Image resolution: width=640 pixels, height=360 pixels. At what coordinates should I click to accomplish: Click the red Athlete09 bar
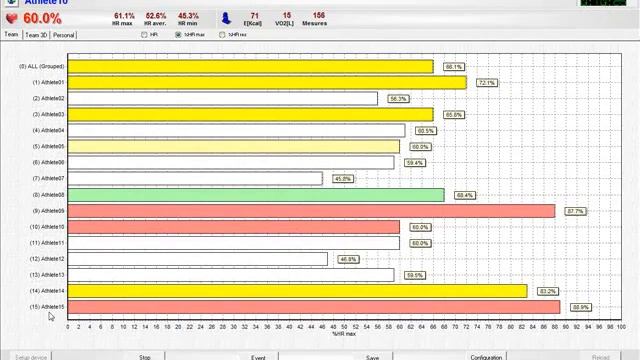(x=311, y=211)
